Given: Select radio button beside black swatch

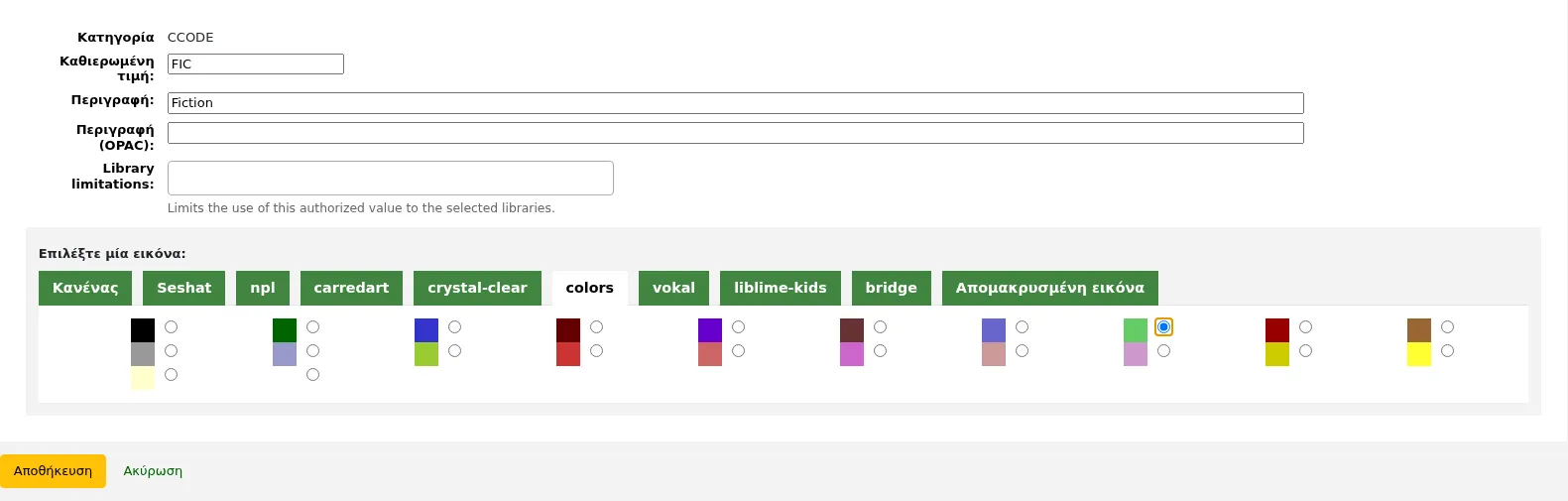Looking at the screenshot, I should 172,327.
